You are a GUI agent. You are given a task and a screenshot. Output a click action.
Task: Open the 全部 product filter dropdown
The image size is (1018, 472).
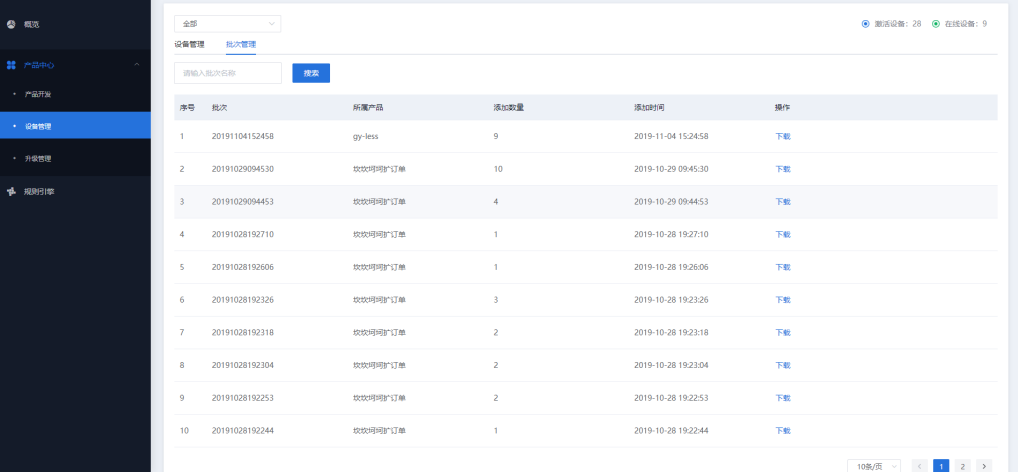point(227,23)
